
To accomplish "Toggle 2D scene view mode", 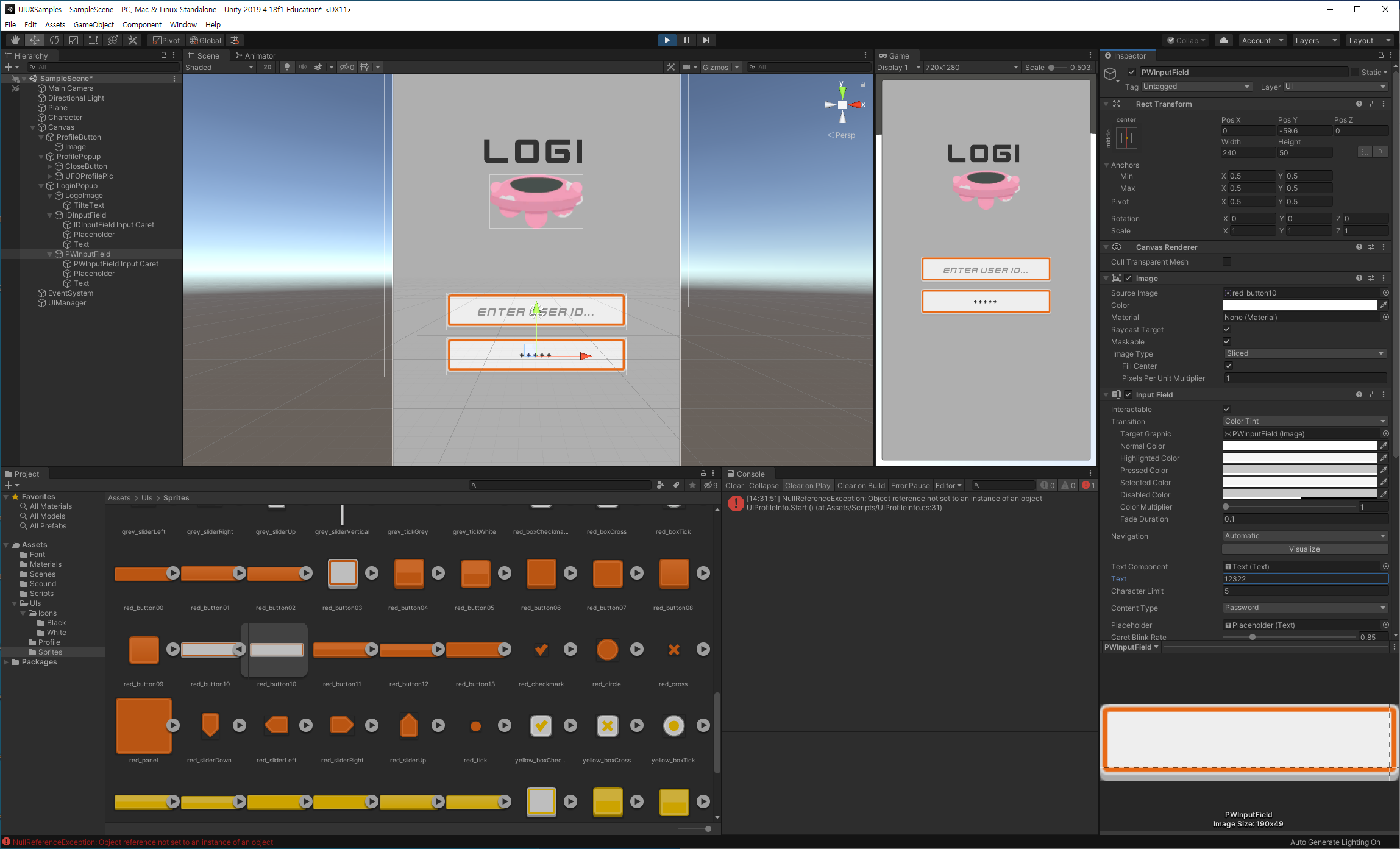I will [267, 67].
